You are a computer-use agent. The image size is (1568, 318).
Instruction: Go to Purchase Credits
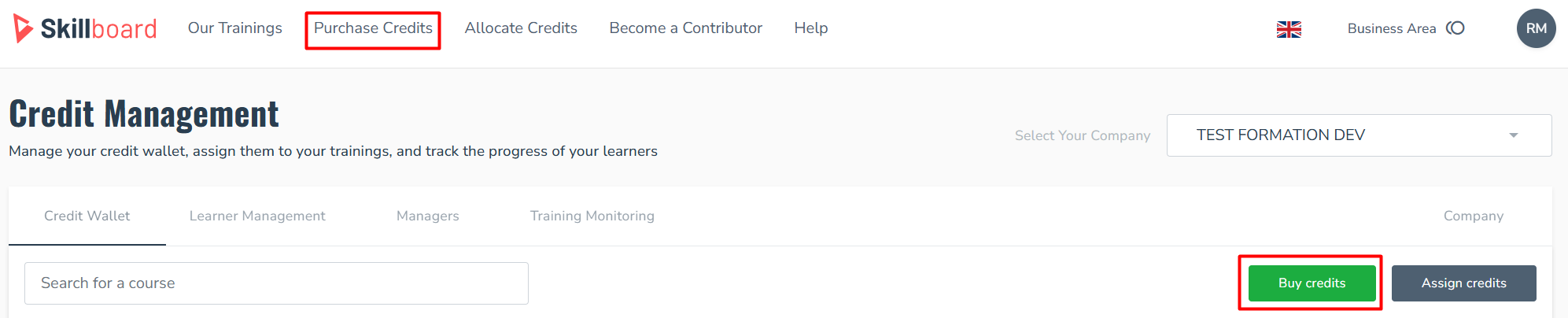point(373,28)
